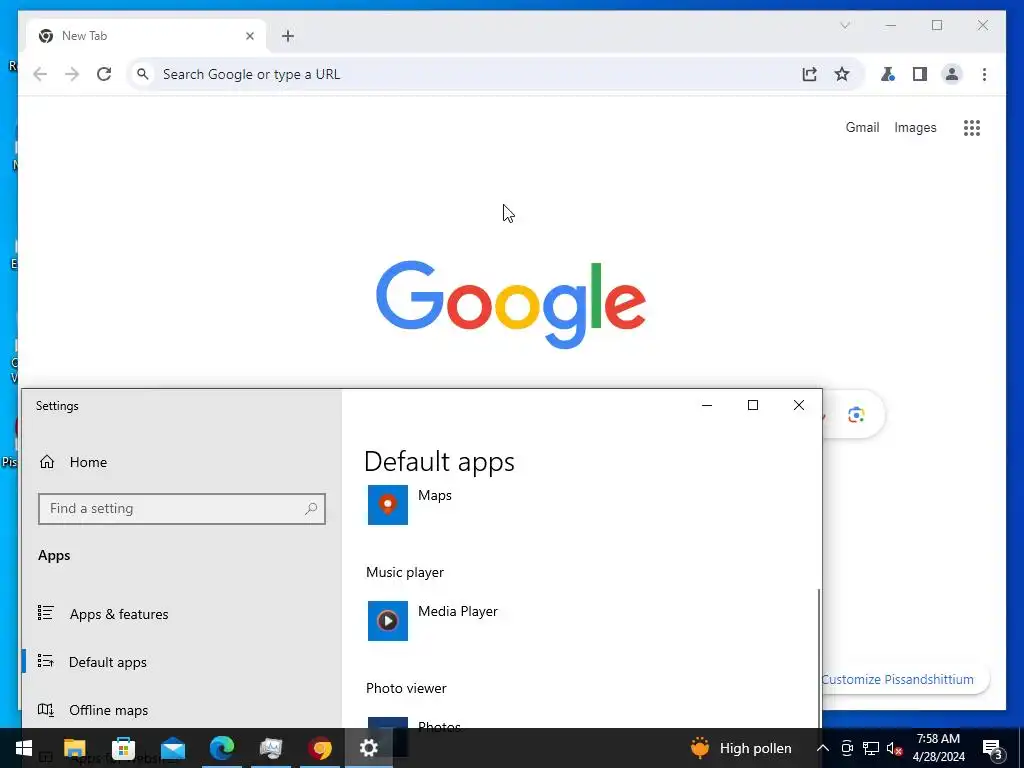Open Microsoft Edge from taskbar
Viewport: 1024px width, 768px height.
tap(222, 748)
